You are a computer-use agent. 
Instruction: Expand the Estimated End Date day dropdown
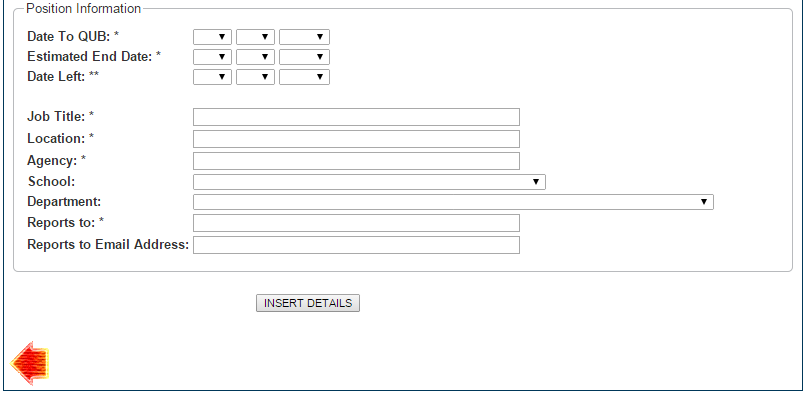pyautogui.click(x=212, y=57)
